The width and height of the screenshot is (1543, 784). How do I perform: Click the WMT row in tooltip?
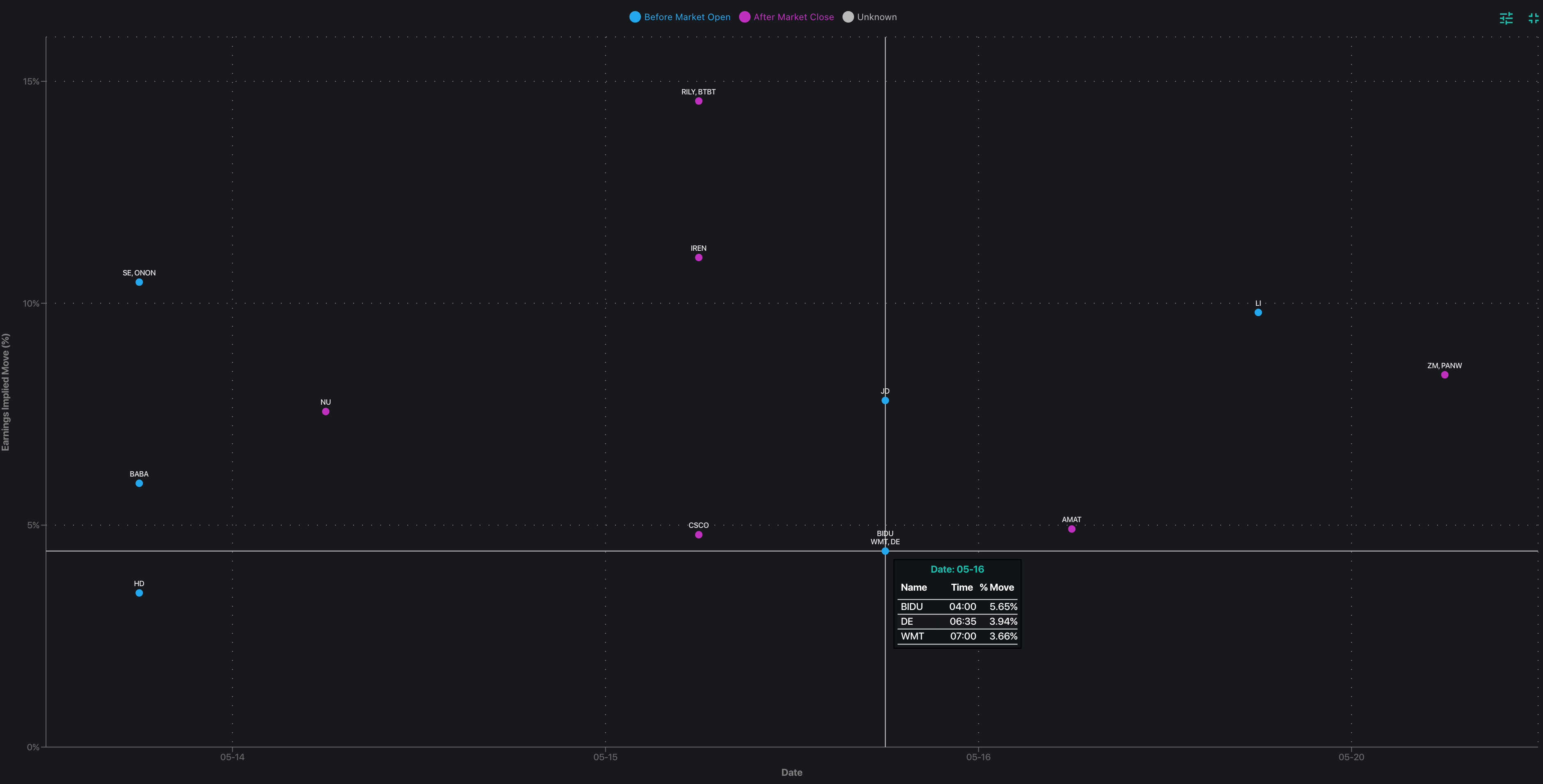click(x=958, y=636)
